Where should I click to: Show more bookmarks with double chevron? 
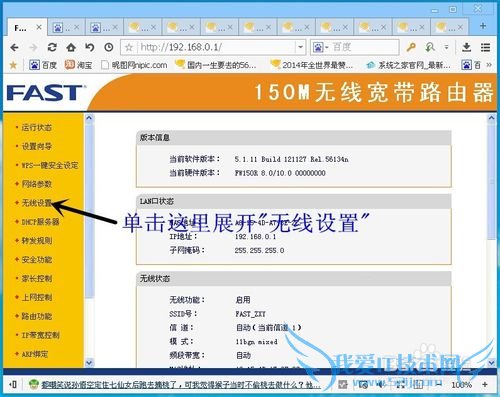[x=489, y=65]
